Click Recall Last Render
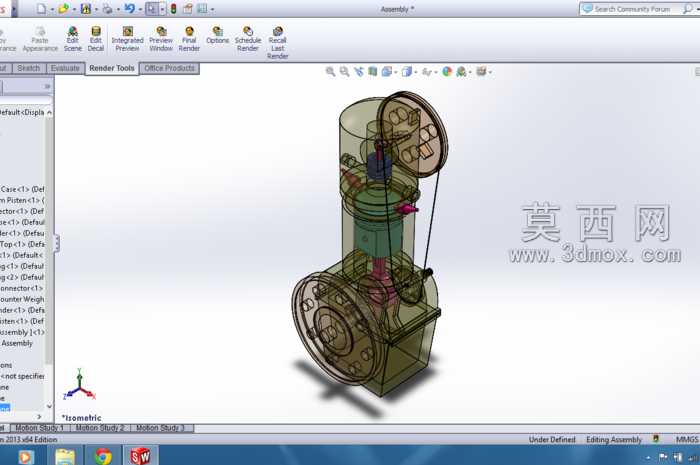Screen dimensions: 700x465 278,43
